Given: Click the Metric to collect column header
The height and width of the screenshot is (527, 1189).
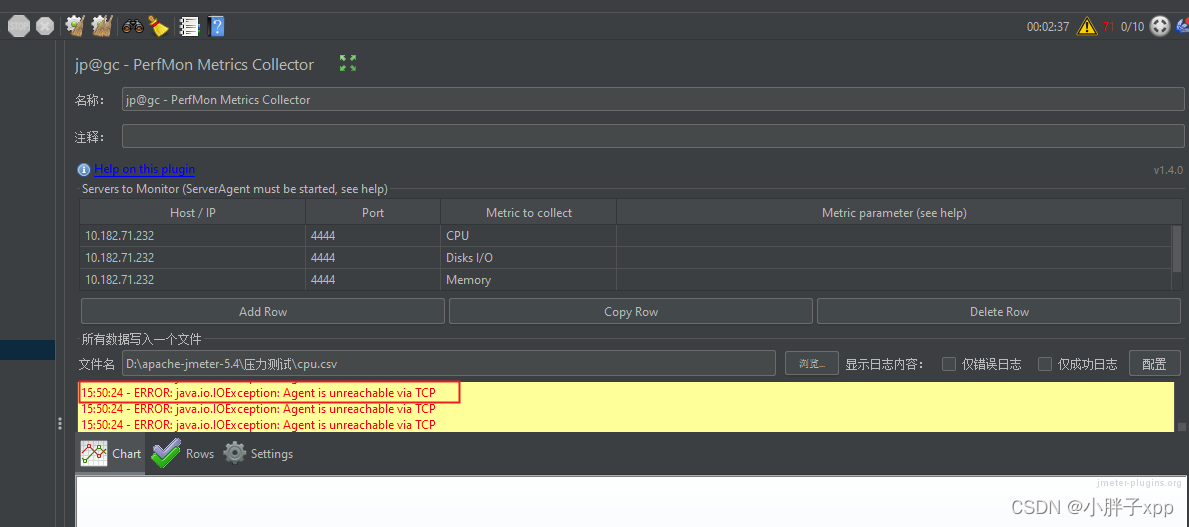Looking at the screenshot, I should tap(529, 212).
